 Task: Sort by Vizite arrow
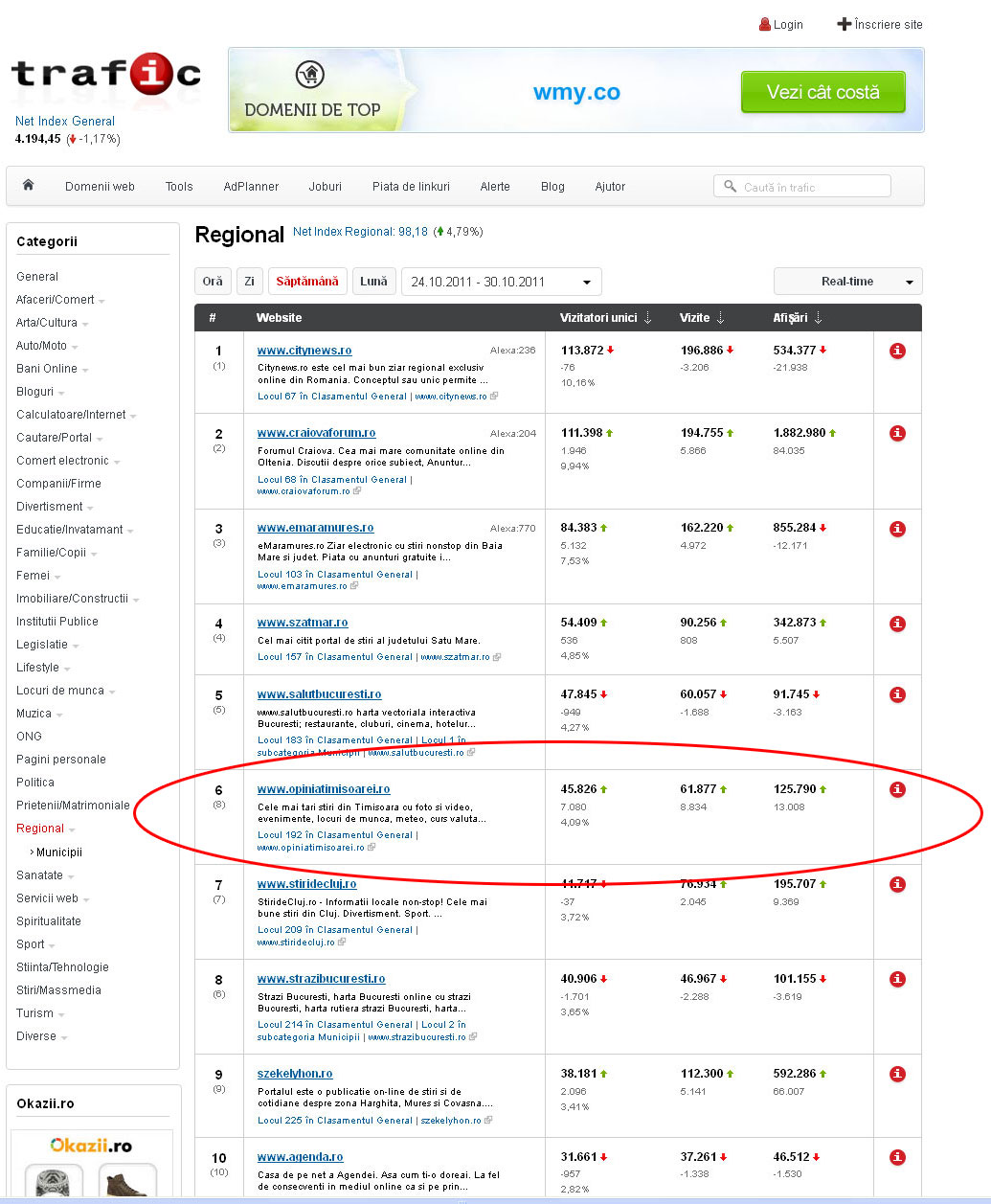click(720, 318)
